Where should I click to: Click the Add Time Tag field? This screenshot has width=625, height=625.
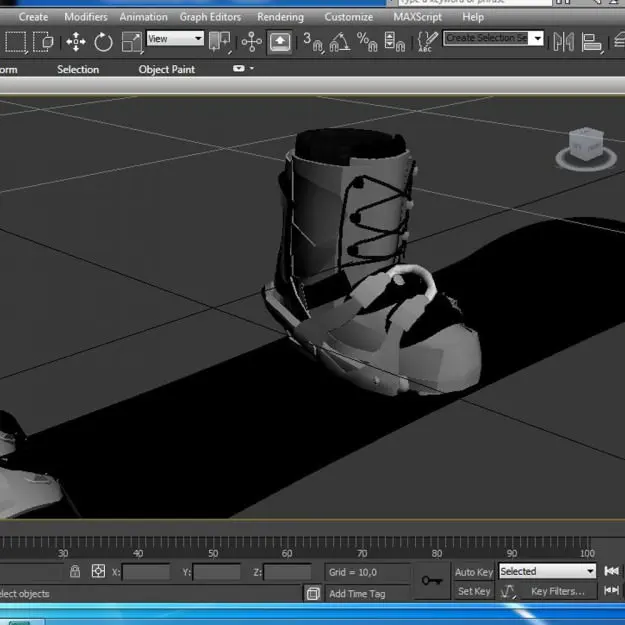[x=367, y=594]
